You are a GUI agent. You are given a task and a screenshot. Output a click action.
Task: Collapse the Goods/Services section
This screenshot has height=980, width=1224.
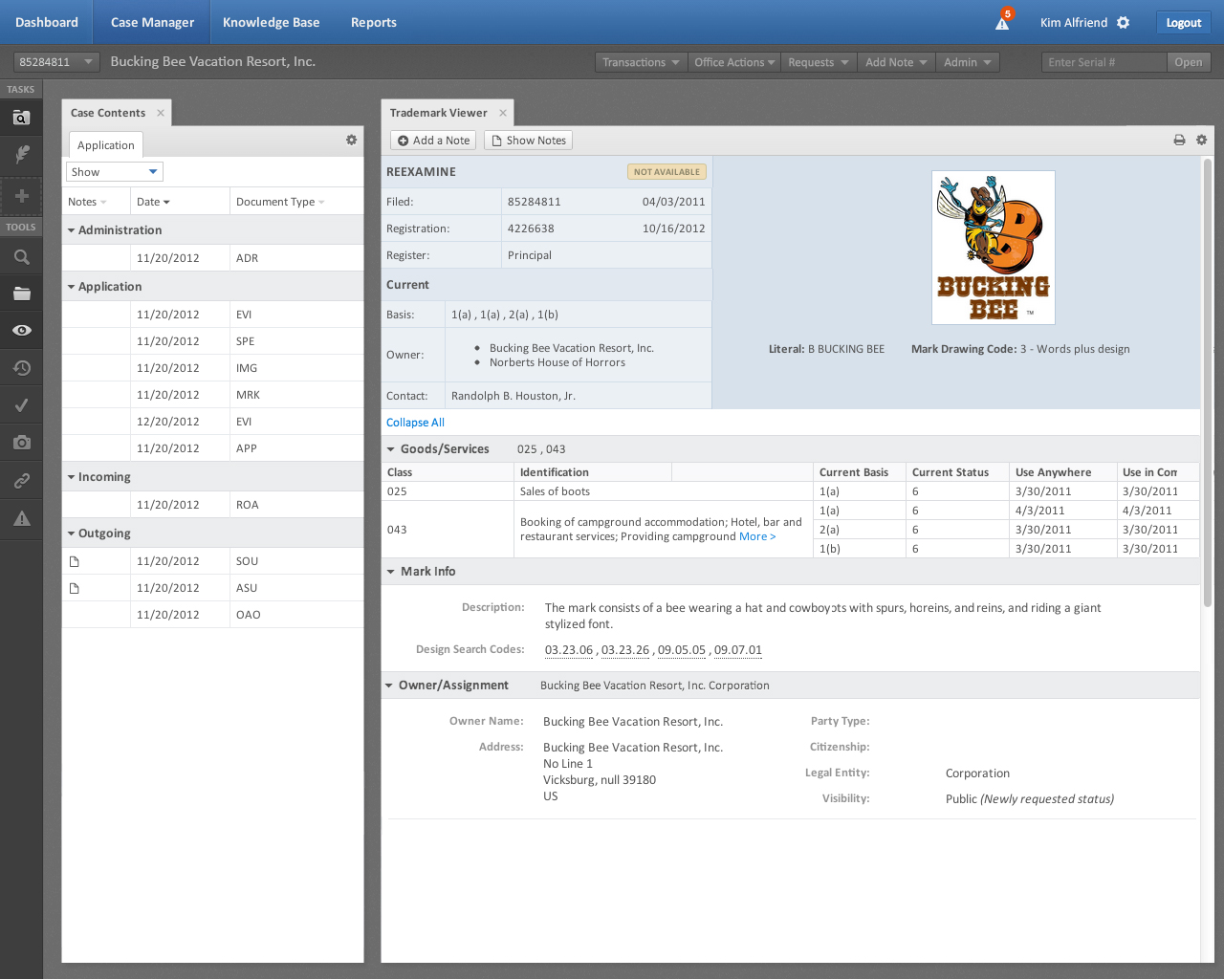click(391, 449)
